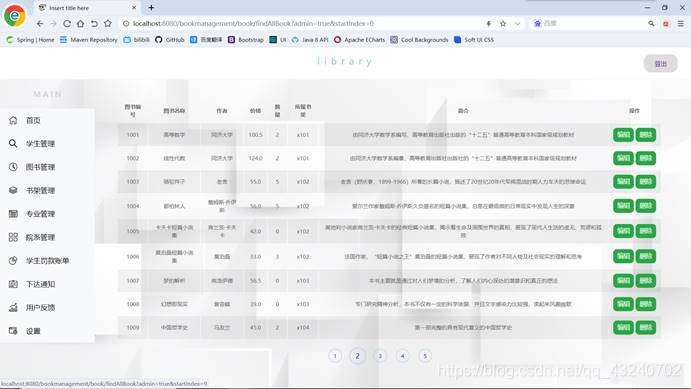Expand the address bar dropdown arrow
The width and height of the screenshot is (691, 389).
coord(517,23)
